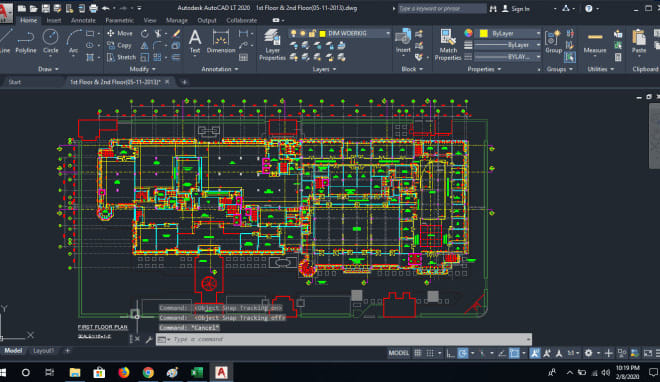Toggle layer on/off lightbulb in layer dropdown
Screen dimensions: 660x382
(x=293, y=33)
